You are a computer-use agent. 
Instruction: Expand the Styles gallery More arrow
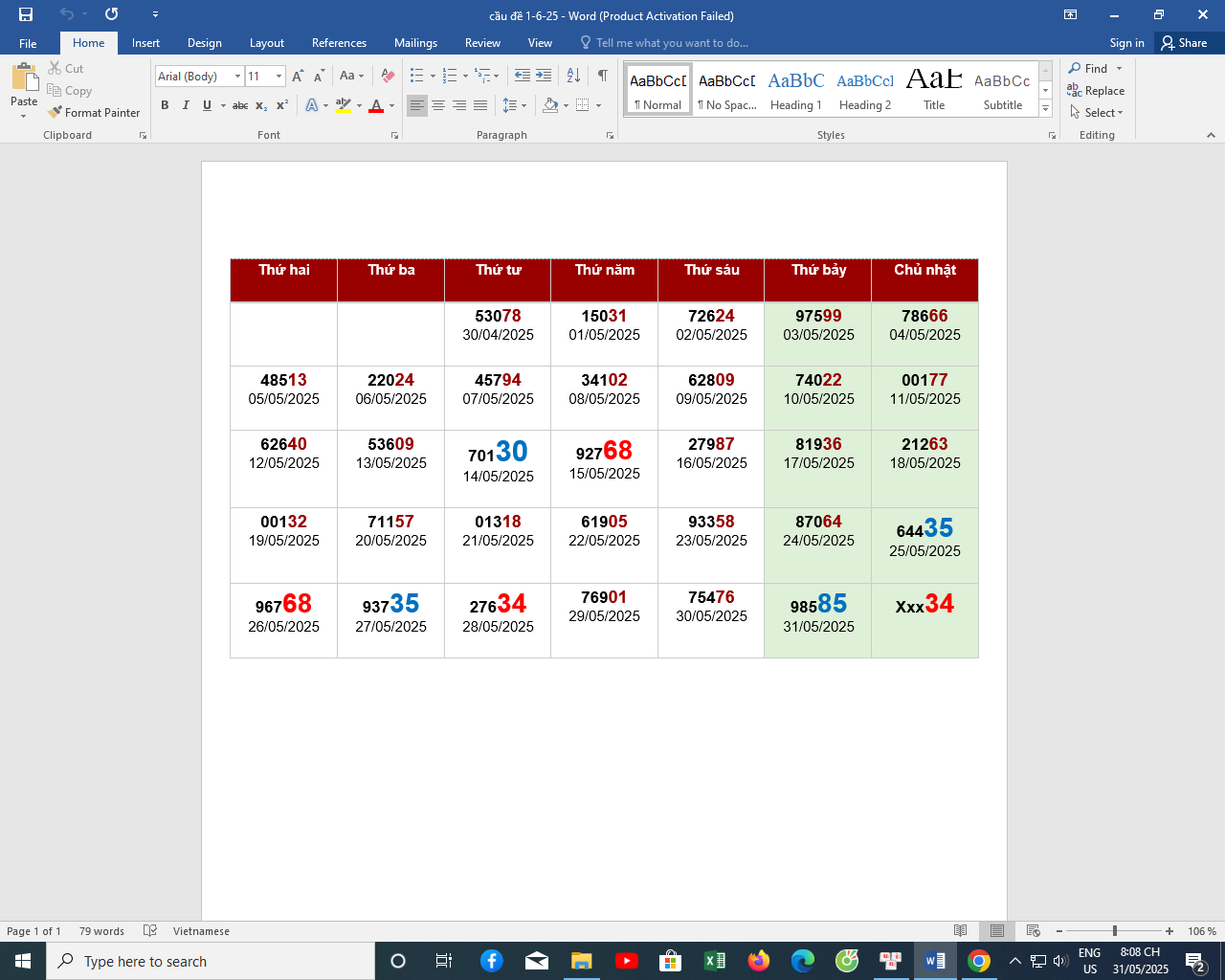tap(1046, 110)
